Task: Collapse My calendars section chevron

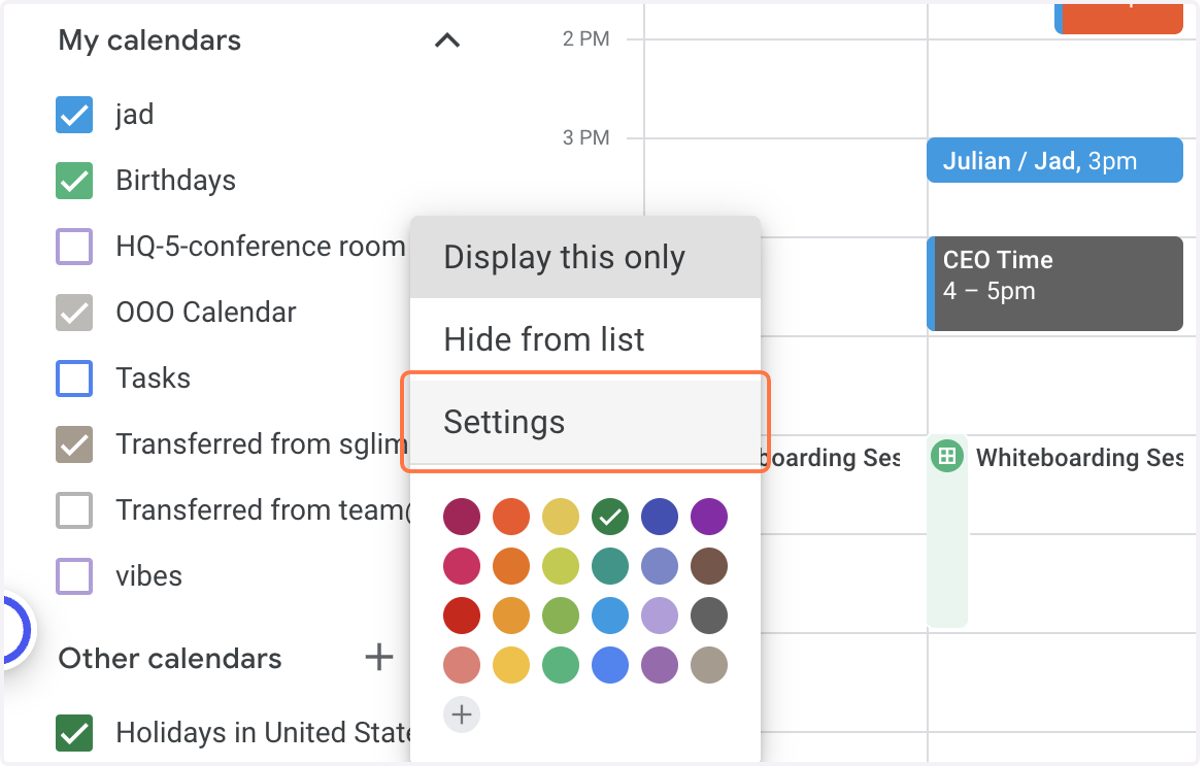Action: [x=447, y=41]
